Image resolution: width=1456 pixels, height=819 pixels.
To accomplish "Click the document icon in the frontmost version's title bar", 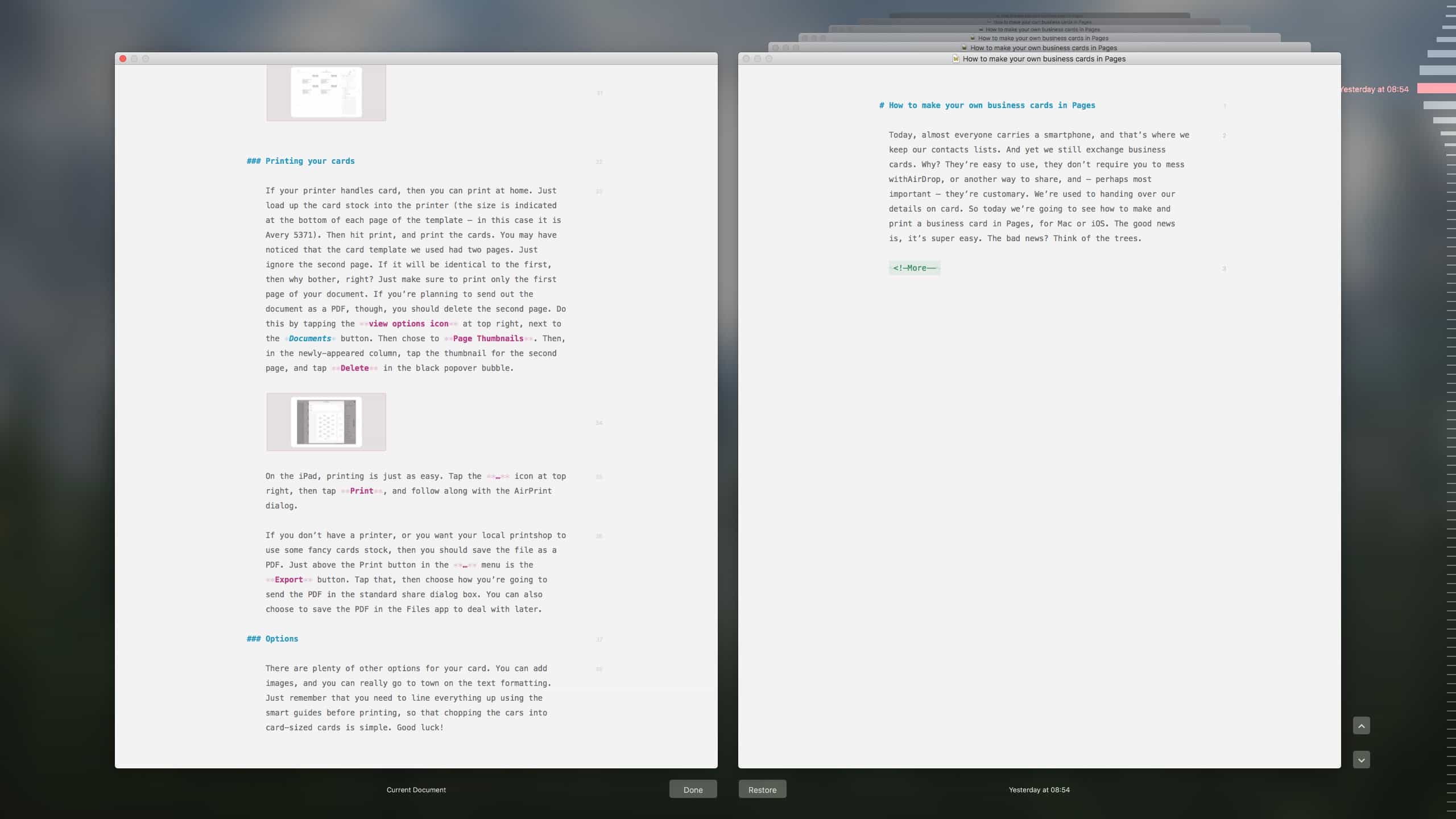I will pos(955,59).
